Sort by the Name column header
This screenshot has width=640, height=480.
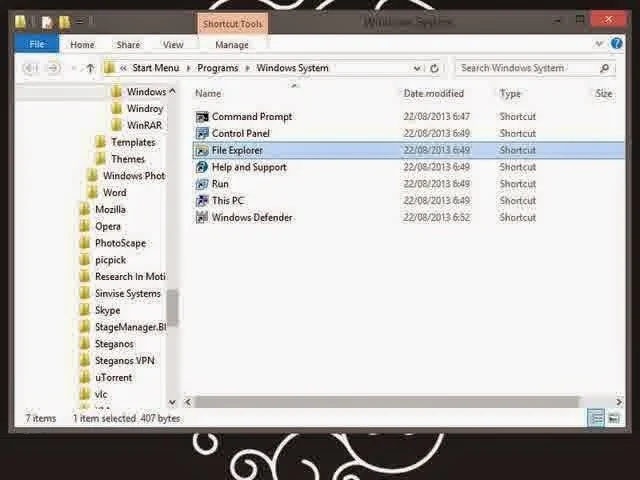[x=208, y=93]
